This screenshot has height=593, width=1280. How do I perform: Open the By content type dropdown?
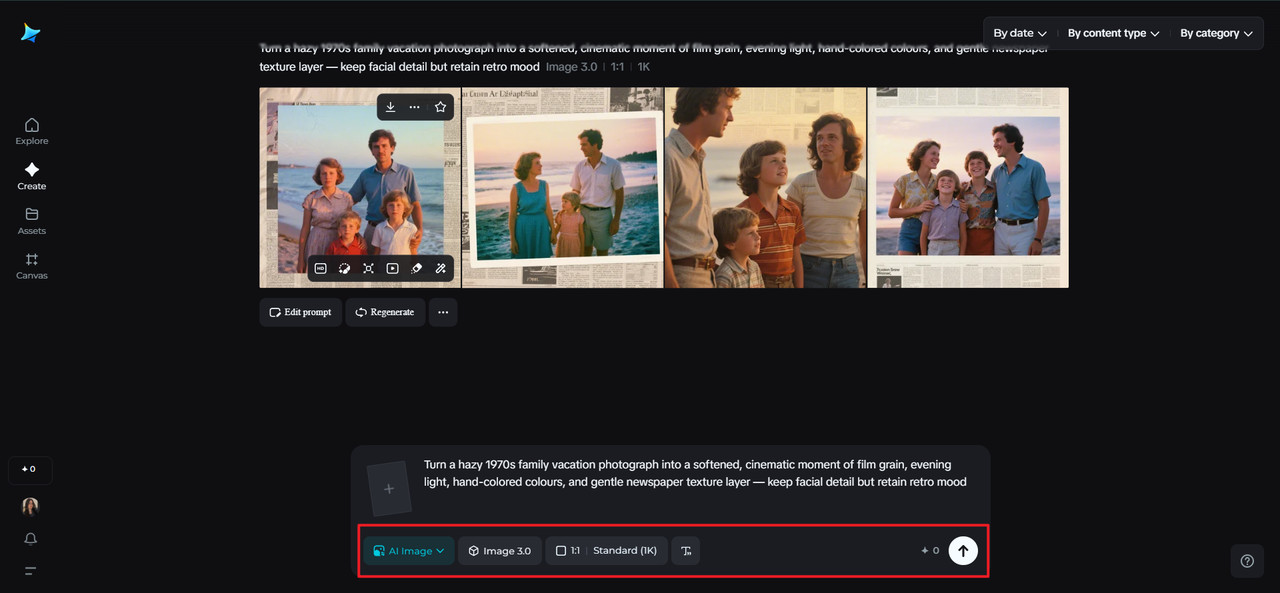pos(1113,33)
